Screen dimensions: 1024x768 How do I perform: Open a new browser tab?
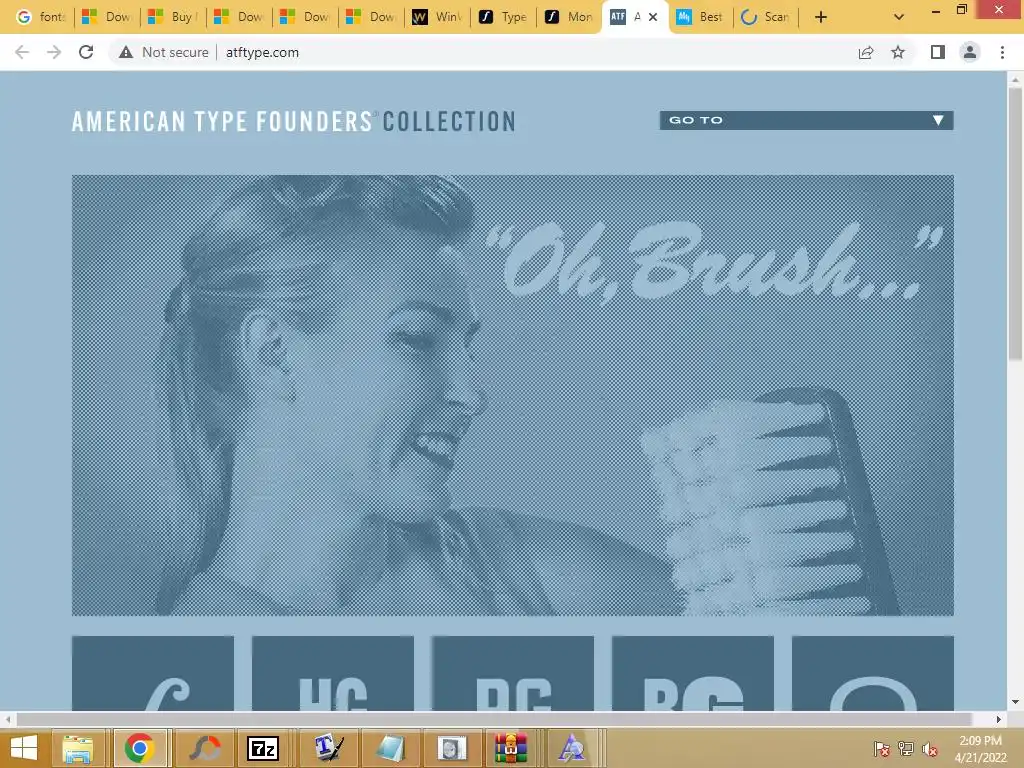(x=821, y=17)
